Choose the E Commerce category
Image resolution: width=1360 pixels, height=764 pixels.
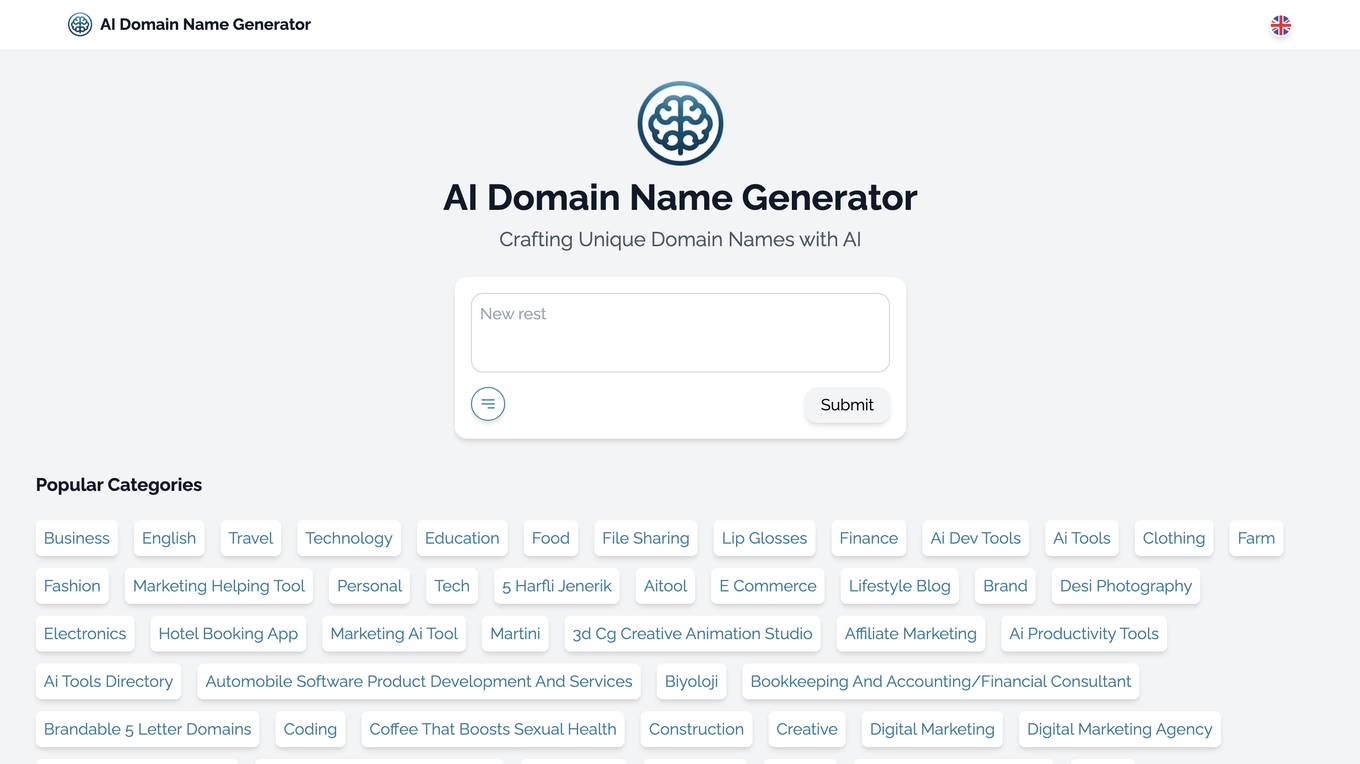(x=768, y=586)
